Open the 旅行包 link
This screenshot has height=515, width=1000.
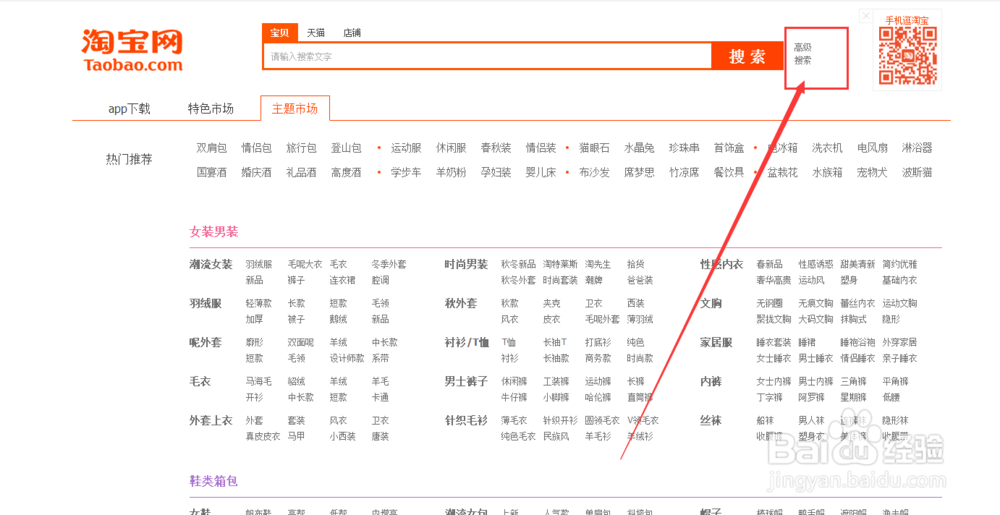click(301, 148)
